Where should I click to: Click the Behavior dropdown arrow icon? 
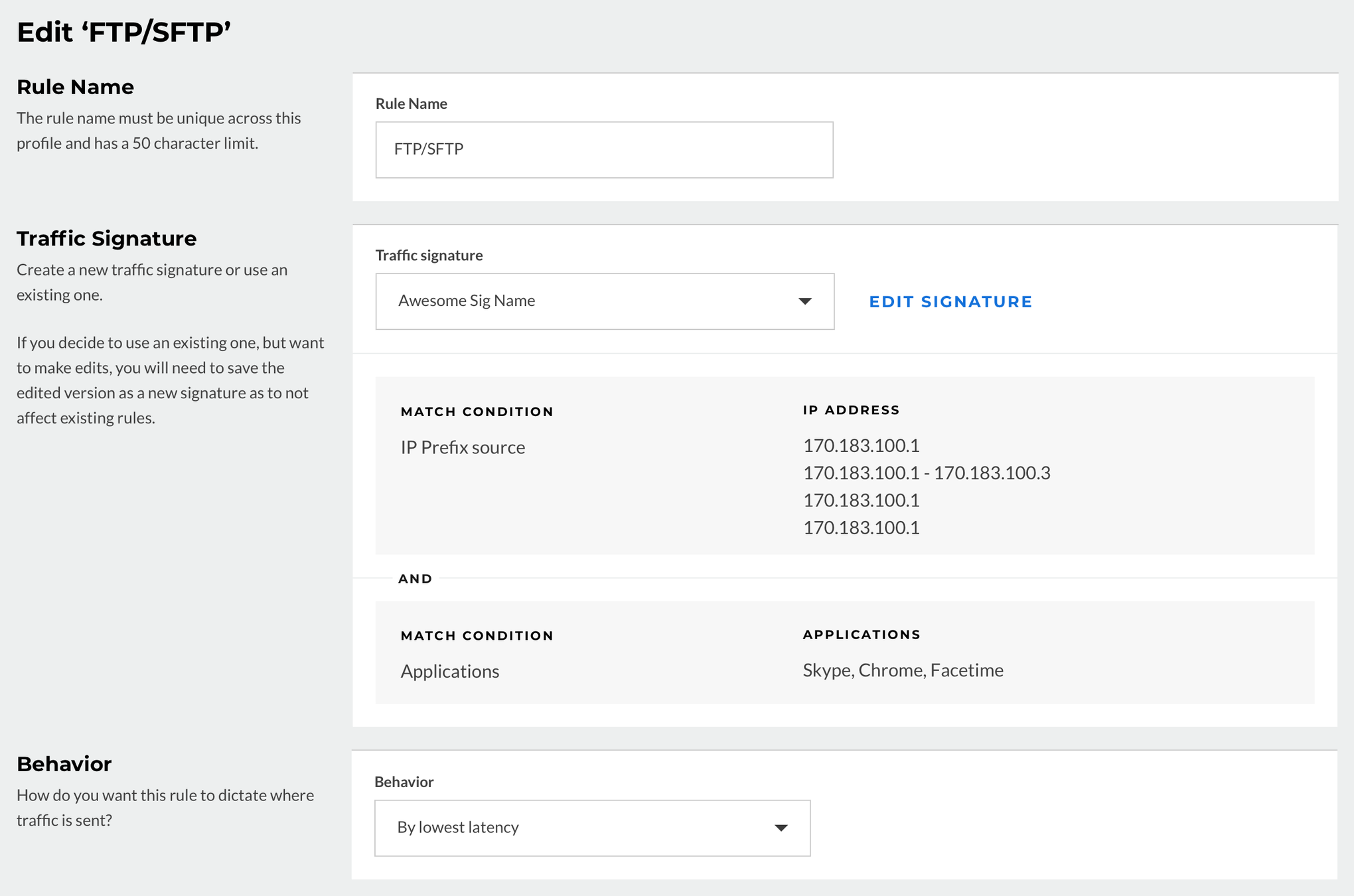click(x=781, y=828)
